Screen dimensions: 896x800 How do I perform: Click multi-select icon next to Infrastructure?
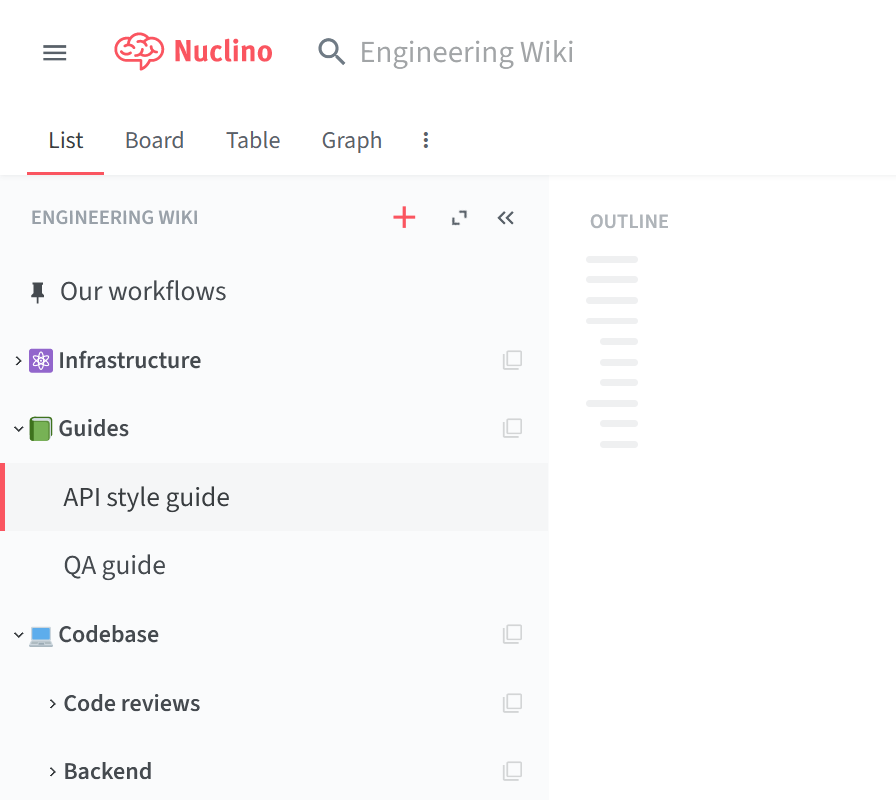pos(512,360)
